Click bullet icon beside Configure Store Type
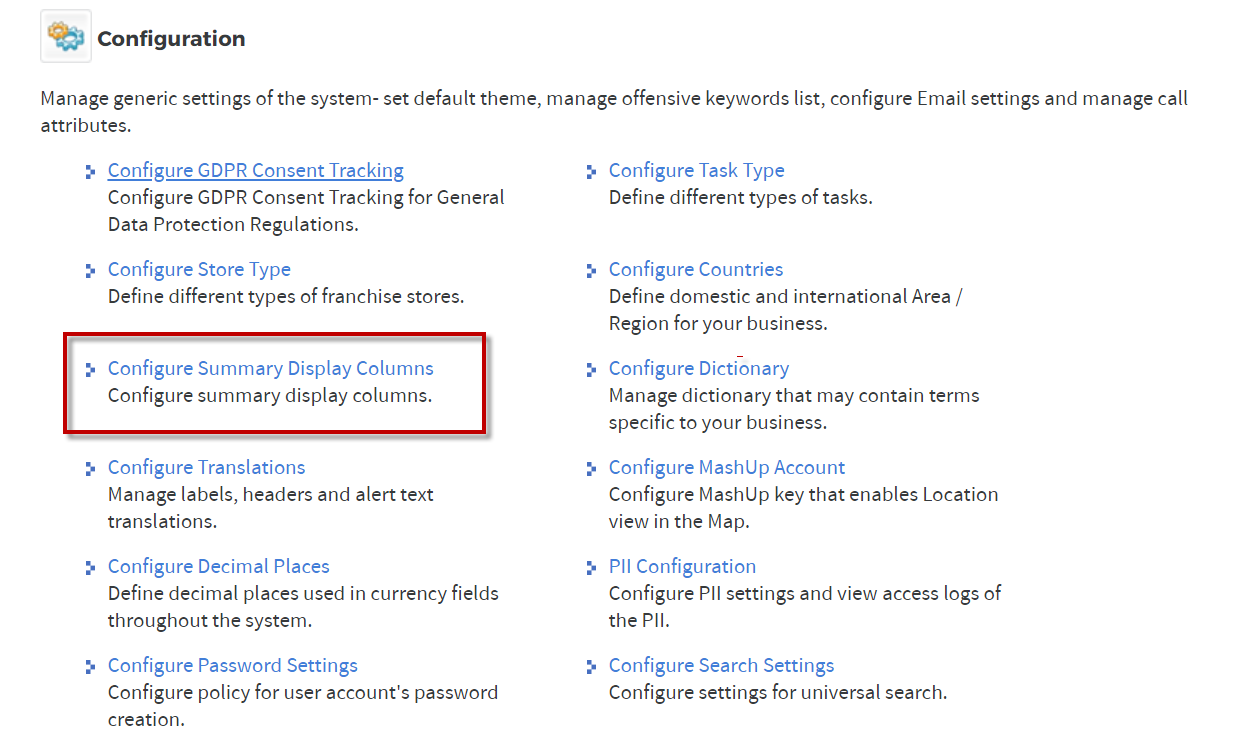This screenshot has width=1235, height=739. (91, 271)
